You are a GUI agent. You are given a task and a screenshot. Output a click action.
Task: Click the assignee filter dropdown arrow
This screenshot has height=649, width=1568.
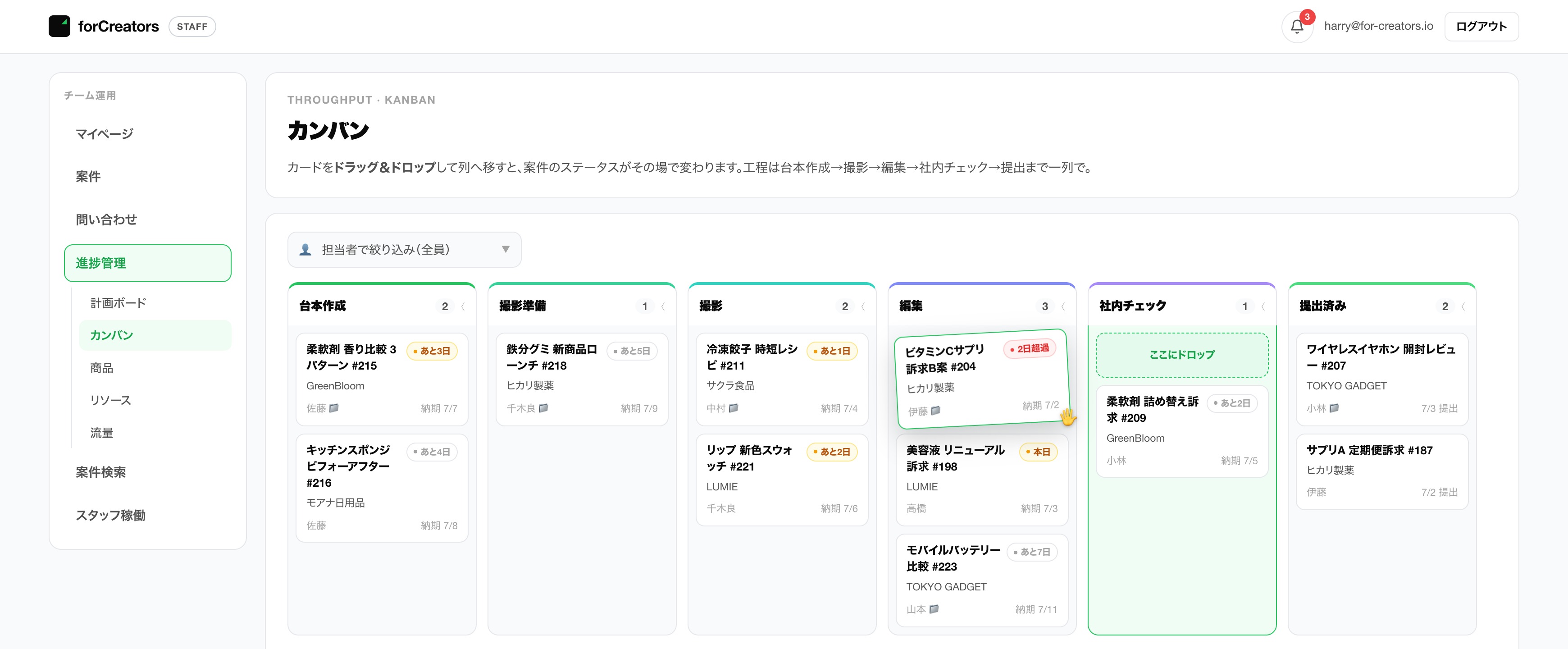[505, 250]
